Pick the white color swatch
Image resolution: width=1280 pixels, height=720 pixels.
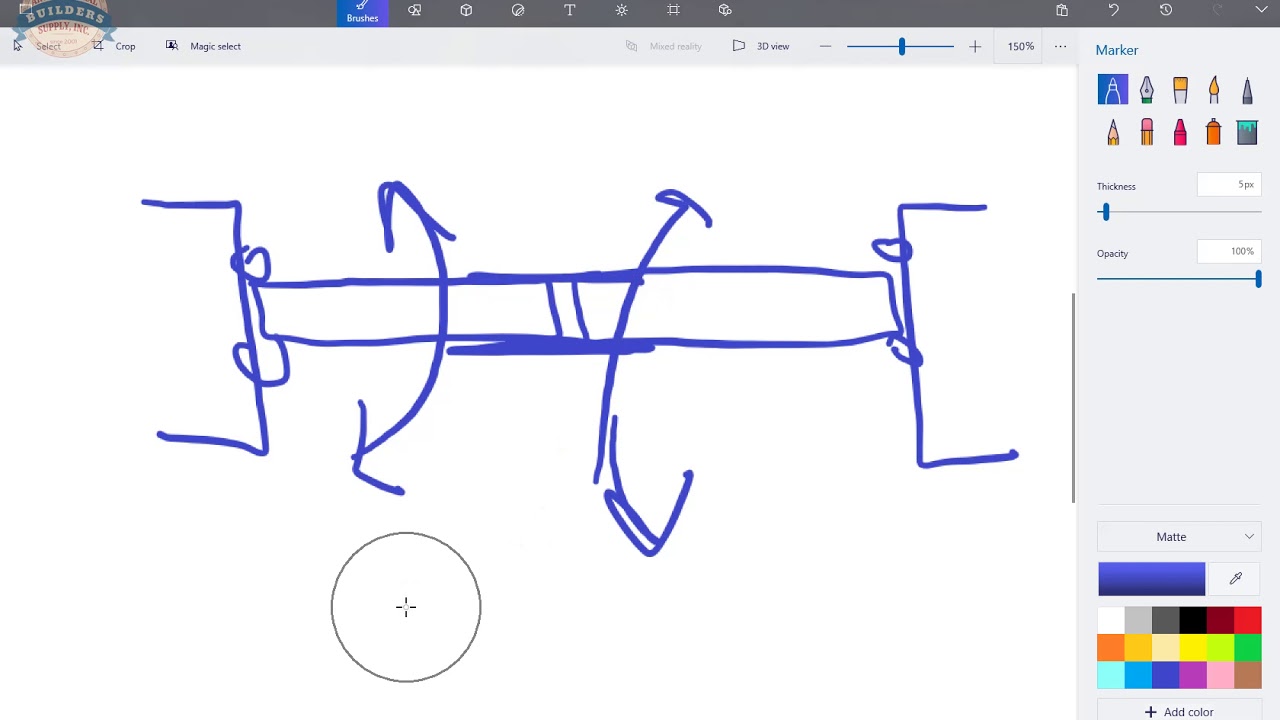1111,620
